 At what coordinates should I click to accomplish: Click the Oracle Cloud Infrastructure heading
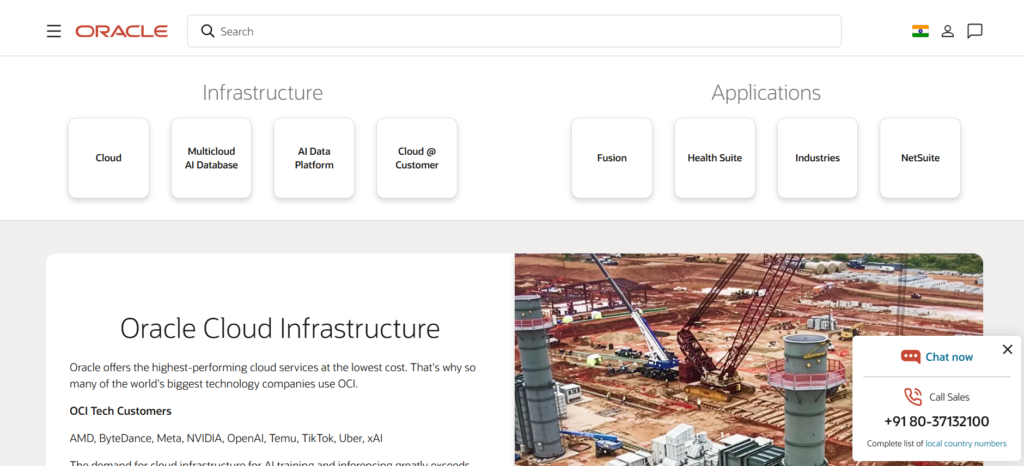pyautogui.click(x=280, y=328)
